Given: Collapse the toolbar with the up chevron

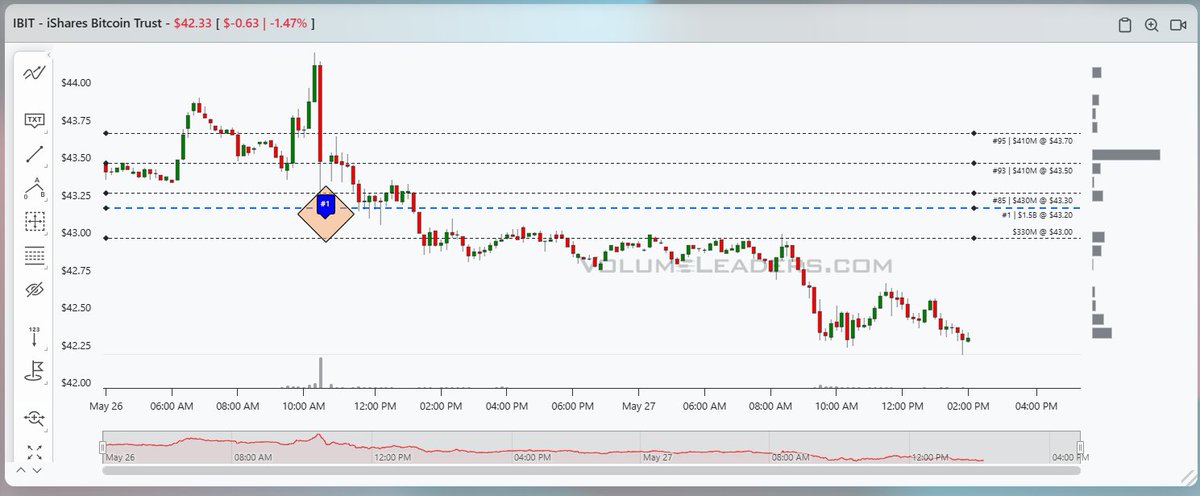Looking at the screenshot, I should click(x=20, y=469).
